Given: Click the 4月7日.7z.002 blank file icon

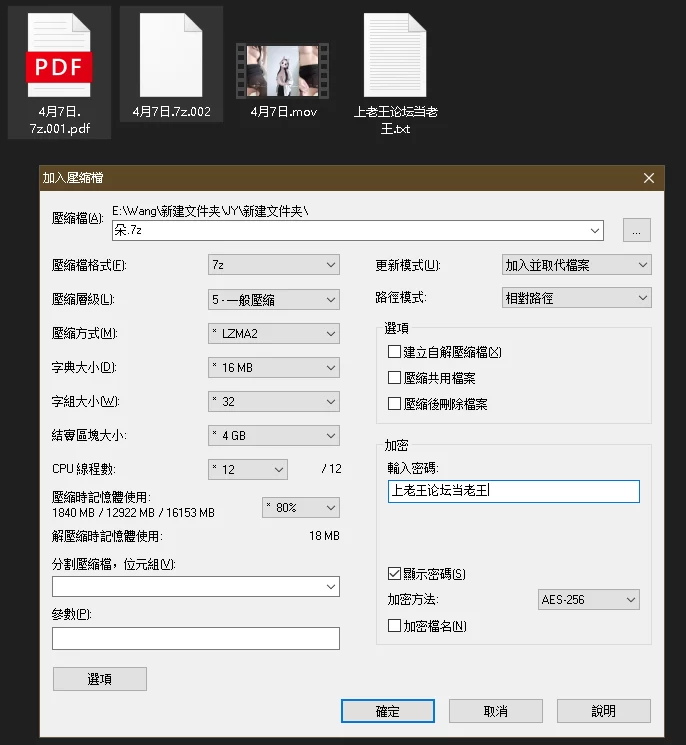Looking at the screenshot, I should coord(171,55).
